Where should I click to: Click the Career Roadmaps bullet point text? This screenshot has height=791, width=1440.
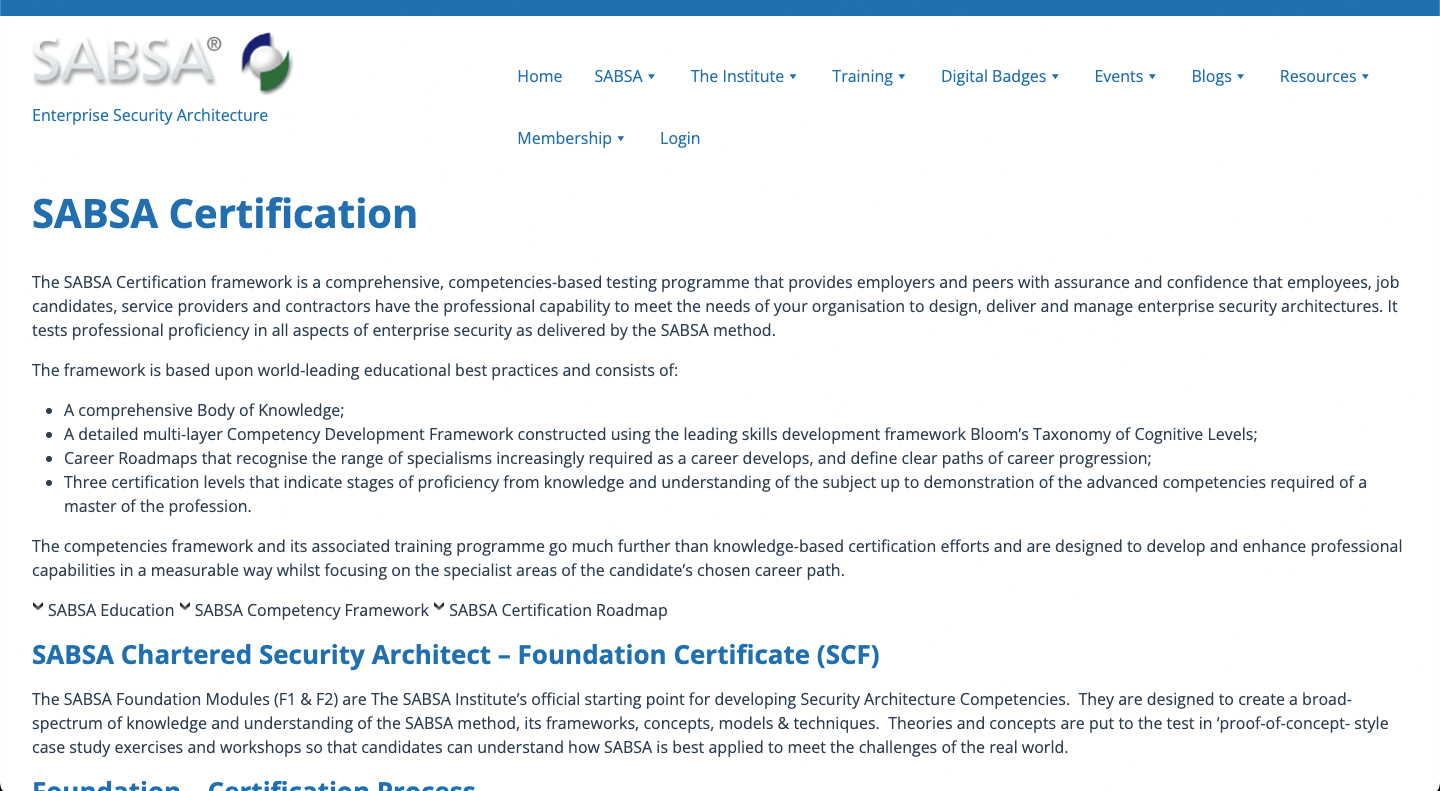coord(608,458)
